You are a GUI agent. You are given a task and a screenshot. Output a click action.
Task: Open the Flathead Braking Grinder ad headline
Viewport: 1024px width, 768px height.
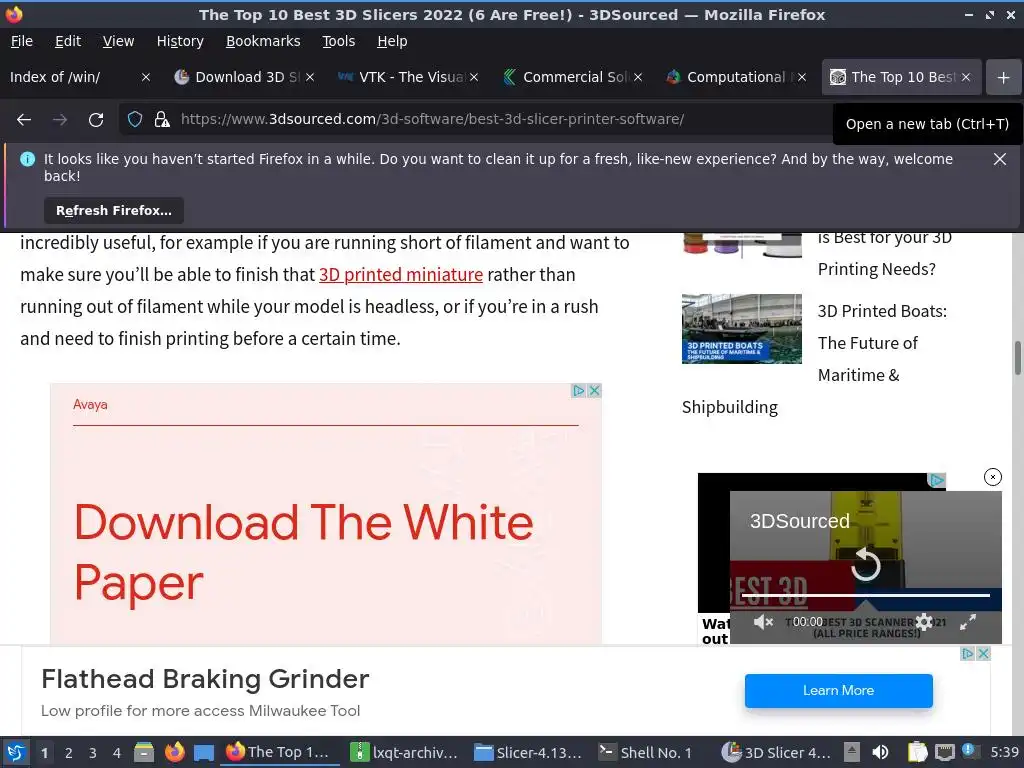click(x=205, y=679)
